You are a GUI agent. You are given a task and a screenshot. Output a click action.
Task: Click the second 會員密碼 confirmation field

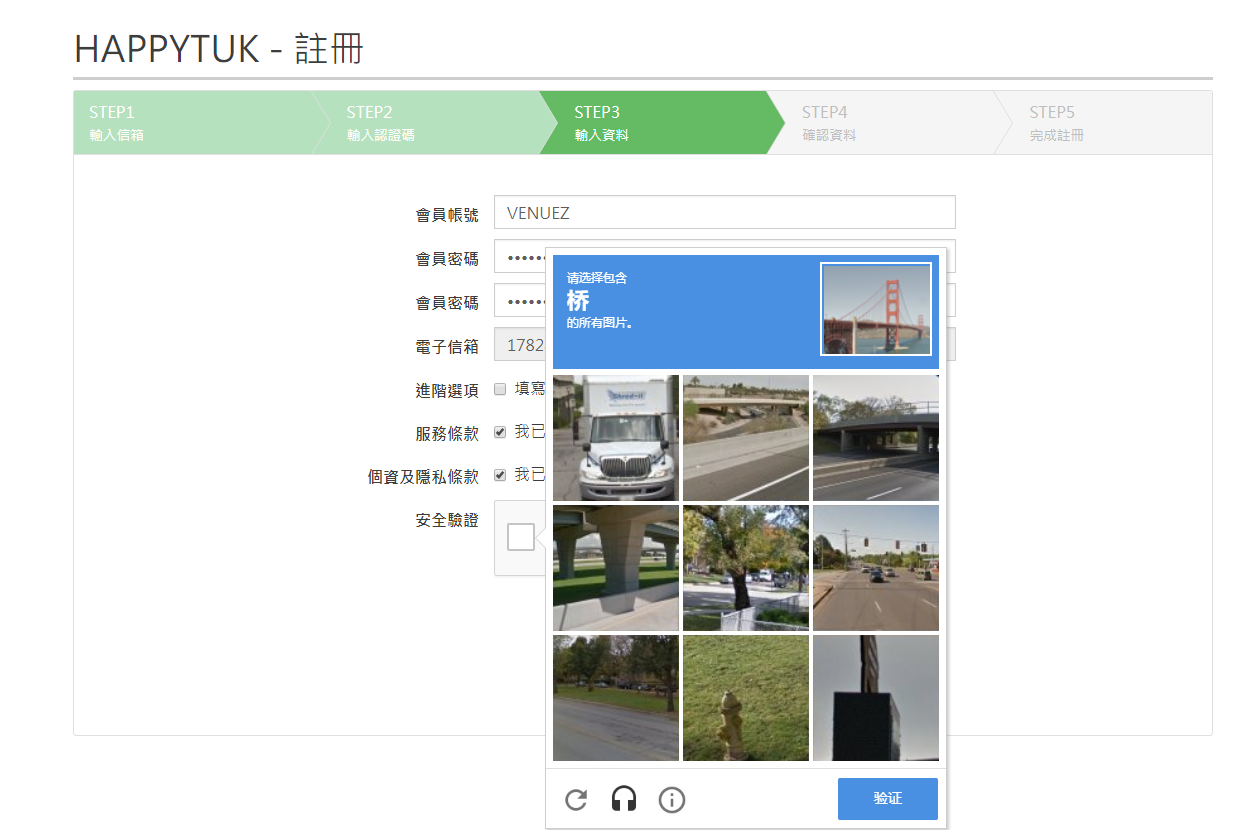coord(520,301)
